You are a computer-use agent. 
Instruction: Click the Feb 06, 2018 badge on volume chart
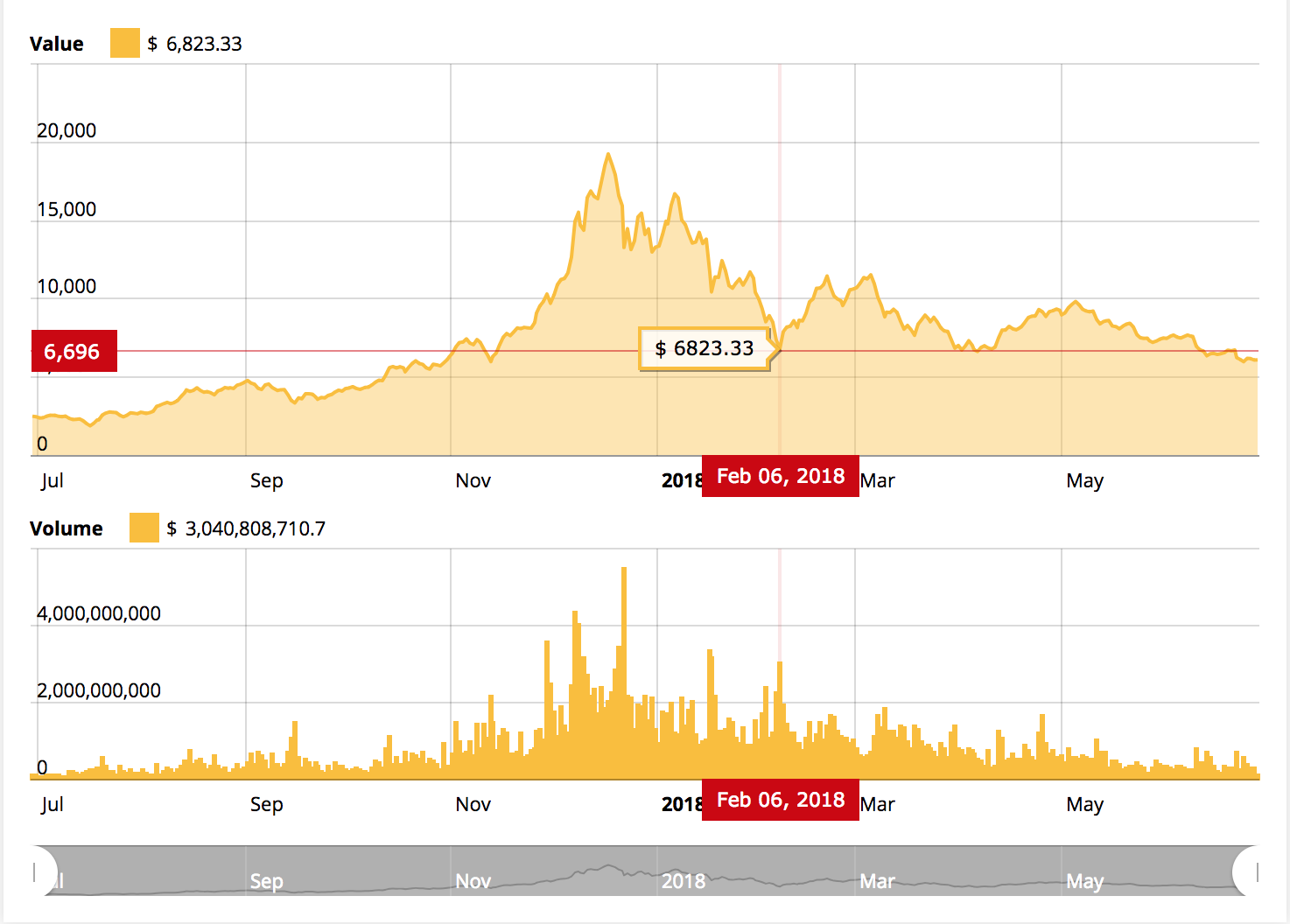coord(780,799)
